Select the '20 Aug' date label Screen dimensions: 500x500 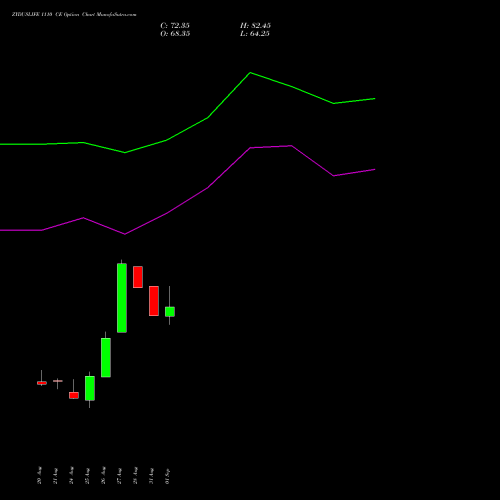pos(39,475)
